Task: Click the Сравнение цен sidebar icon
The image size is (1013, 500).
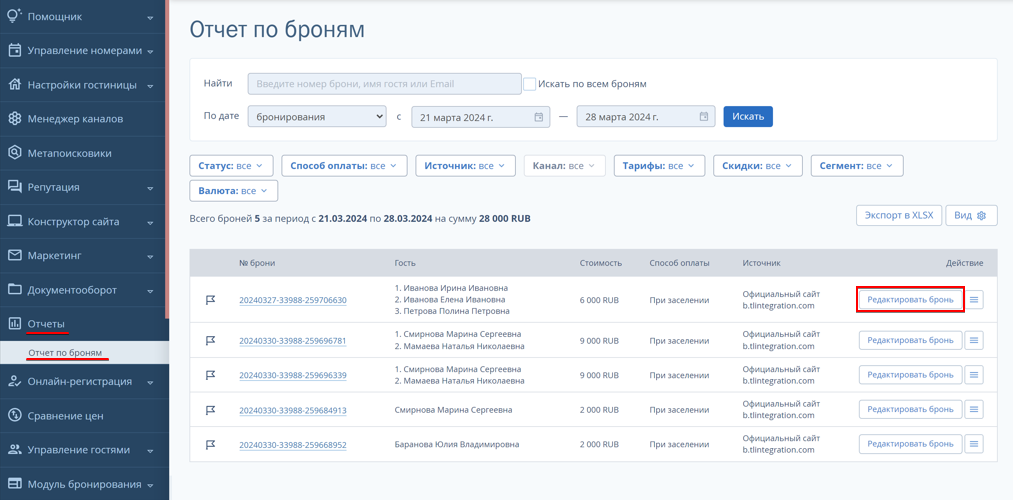Action: [x=14, y=415]
